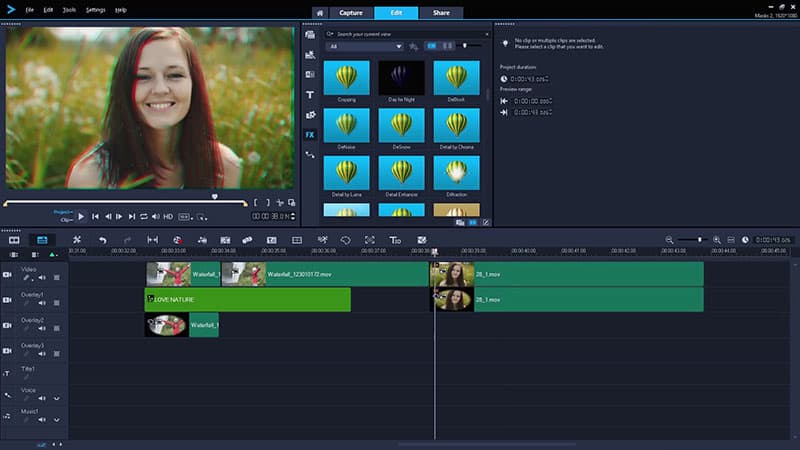This screenshot has width=800, height=450.
Task: Open the filter category dropdown showing All
Action: tap(364, 46)
